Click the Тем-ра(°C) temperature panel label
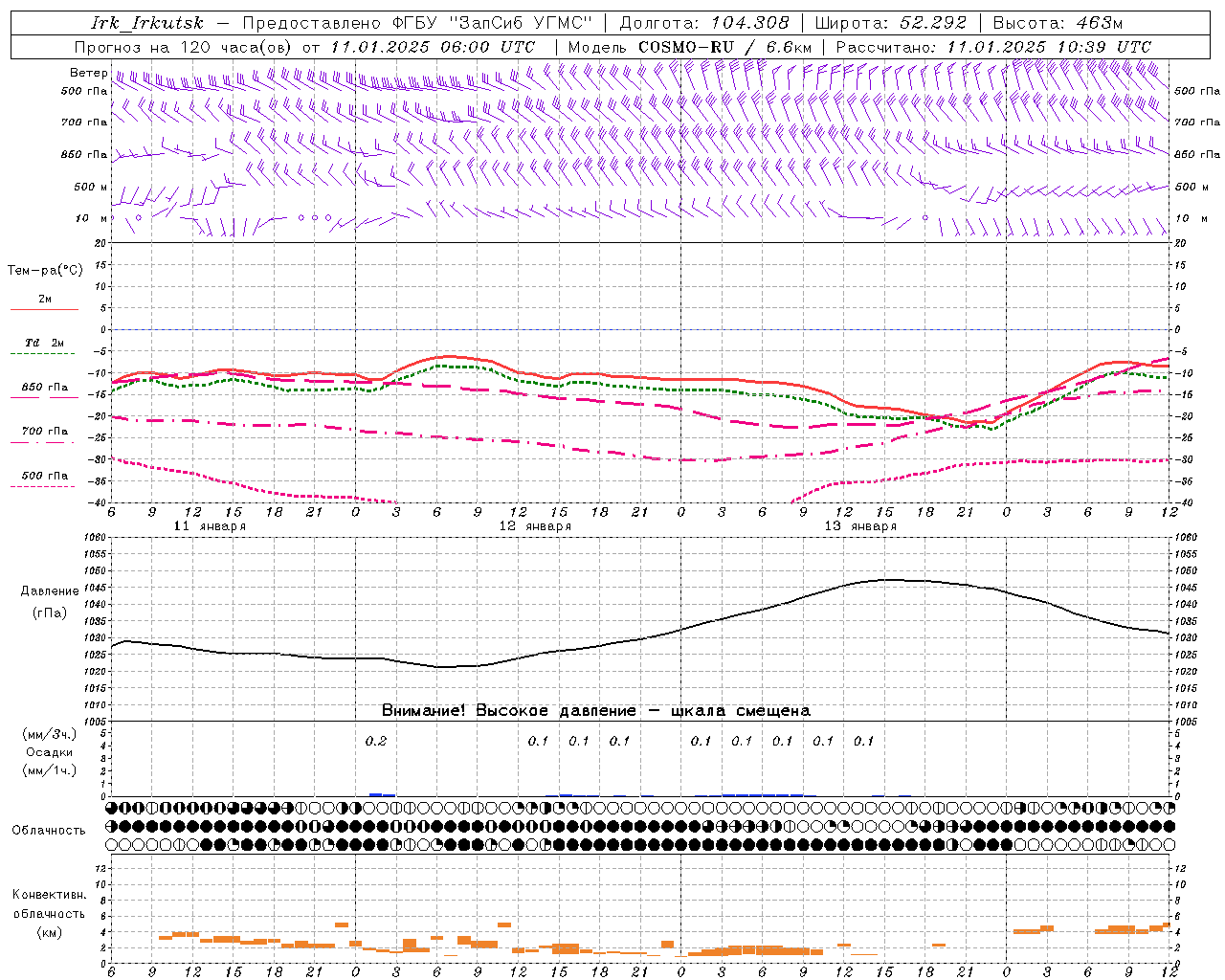This screenshot has width=1225, height=980. pos(45,271)
